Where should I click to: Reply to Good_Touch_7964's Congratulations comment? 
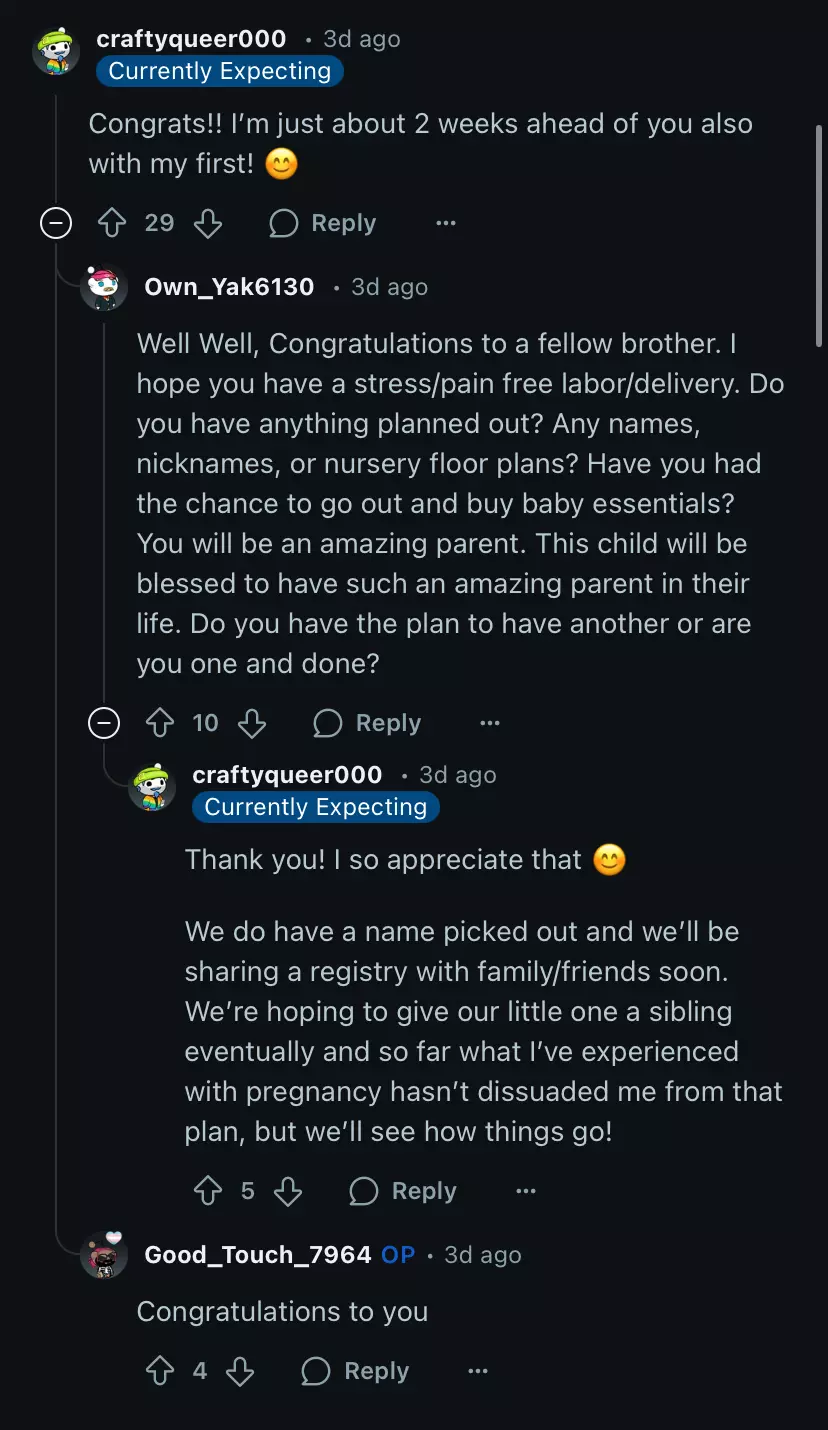pyautogui.click(x=355, y=1371)
